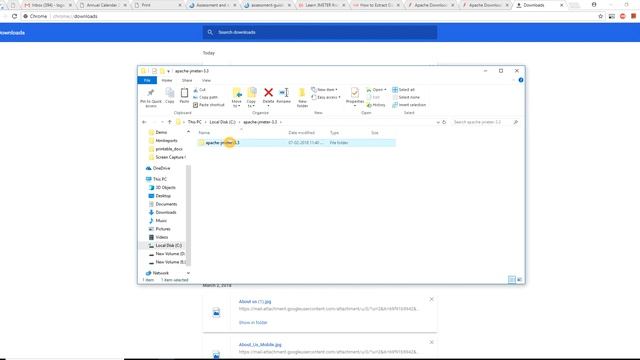640x360 pixels.
Task: Open the Home ribbon tab
Action: (x=167, y=80)
